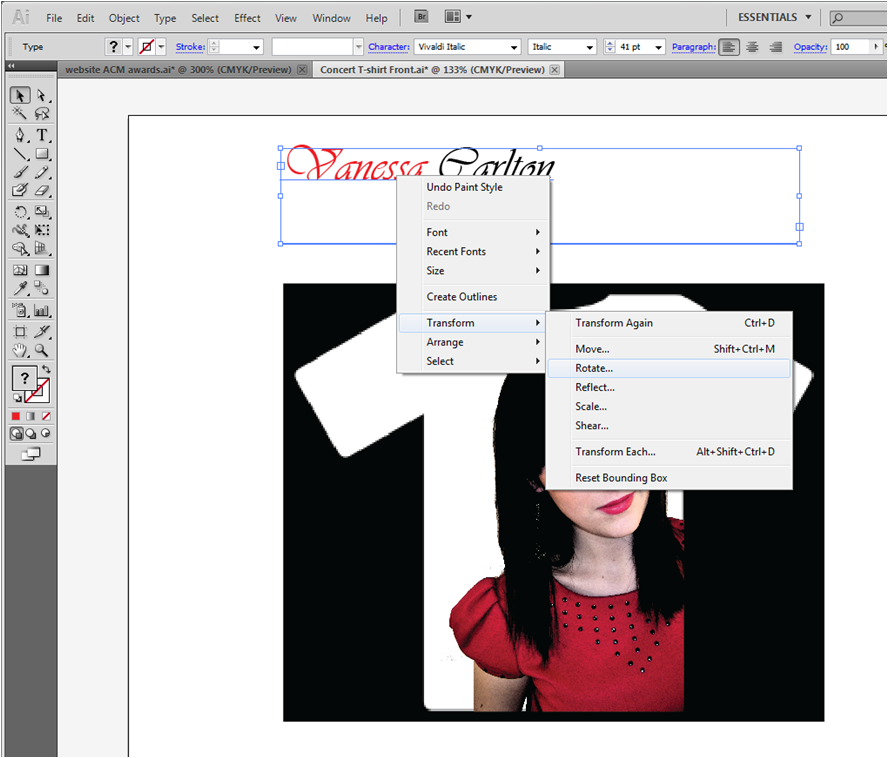Screen dimensions: 888x758
Task: Open the Effect menu
Action: pos(247,18)
